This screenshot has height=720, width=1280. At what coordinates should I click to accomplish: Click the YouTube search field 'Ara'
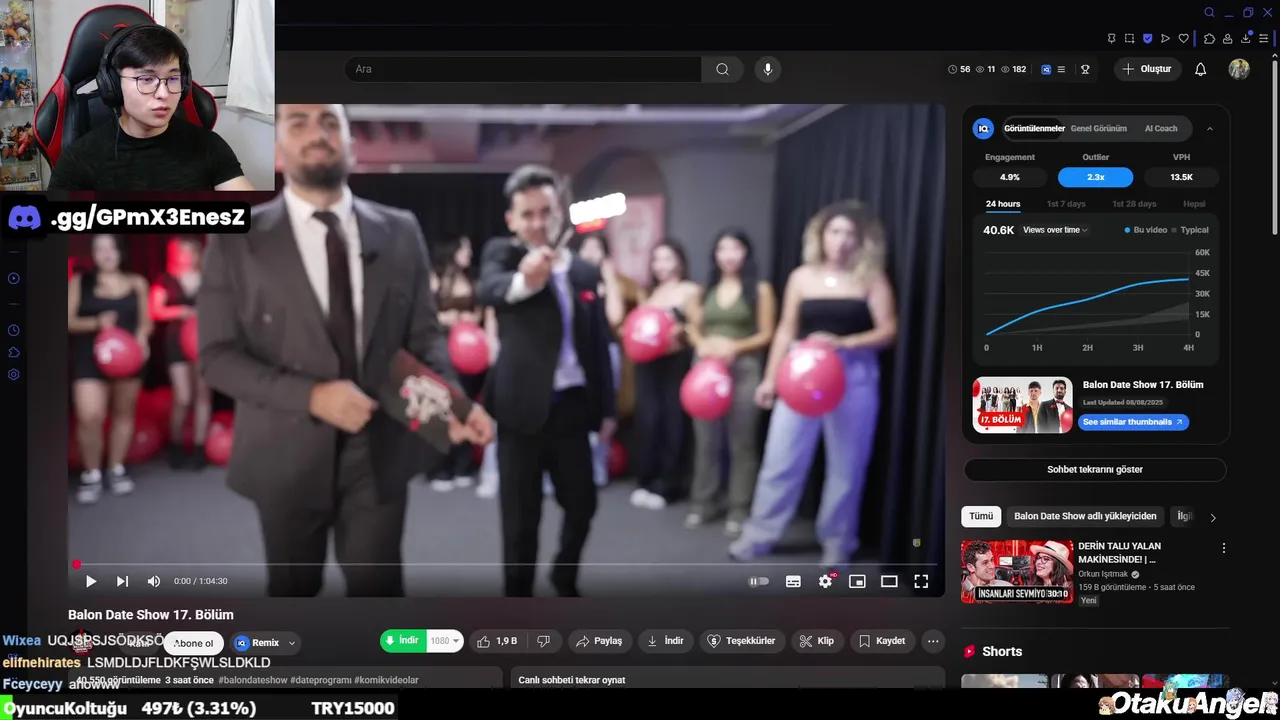[523, 69]
